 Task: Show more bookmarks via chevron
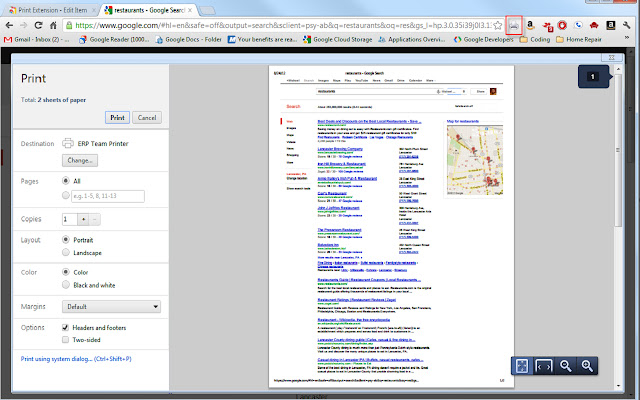tap(628, 39)
